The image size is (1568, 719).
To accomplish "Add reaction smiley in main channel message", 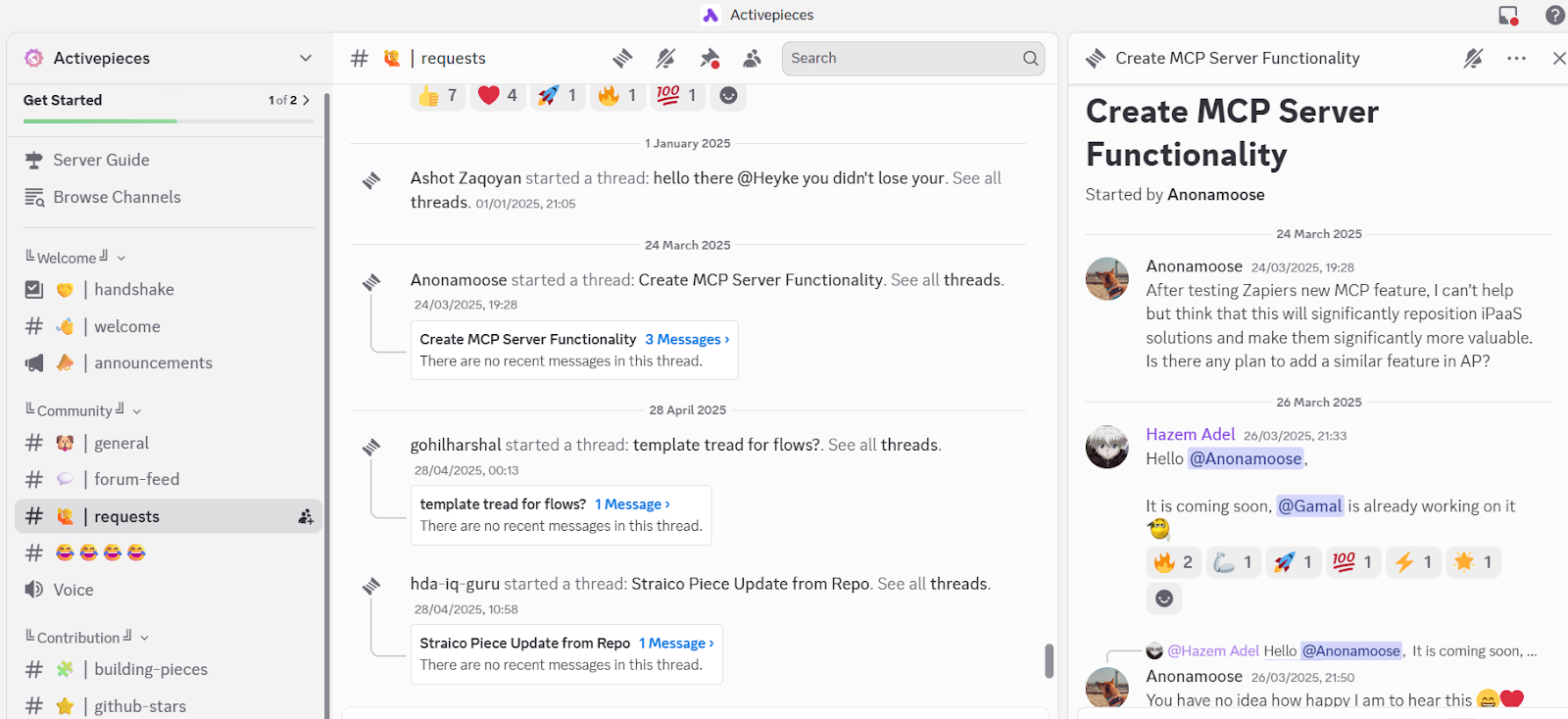I will pos(728,95).
